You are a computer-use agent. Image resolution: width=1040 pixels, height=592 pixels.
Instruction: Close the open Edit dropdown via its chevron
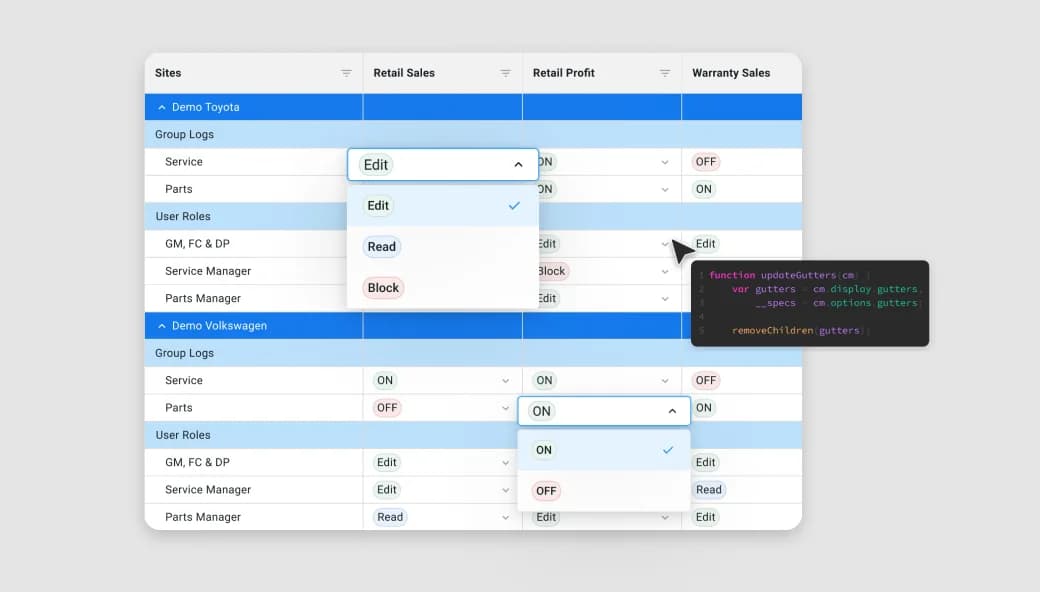518,165
